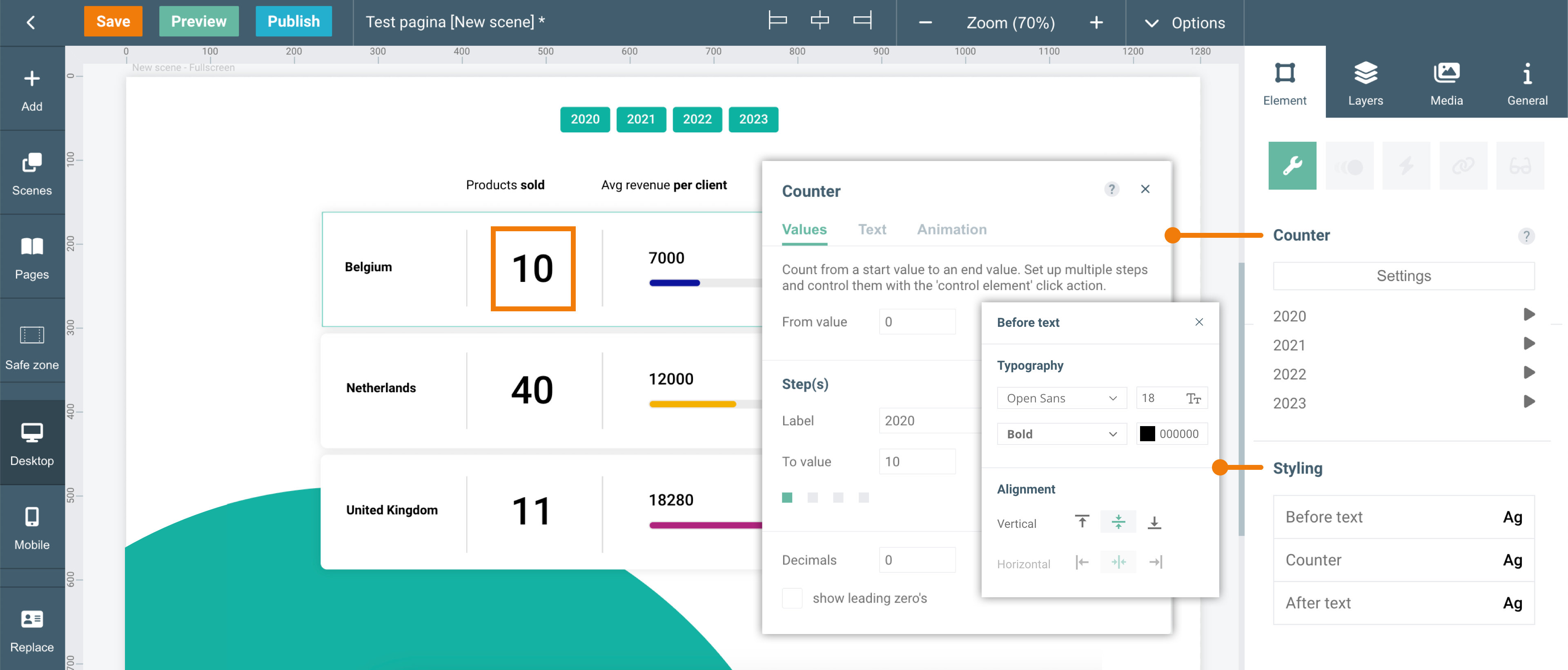1568x670 pixels.
Task: Open the General tab
Action: coord(1527,82)
